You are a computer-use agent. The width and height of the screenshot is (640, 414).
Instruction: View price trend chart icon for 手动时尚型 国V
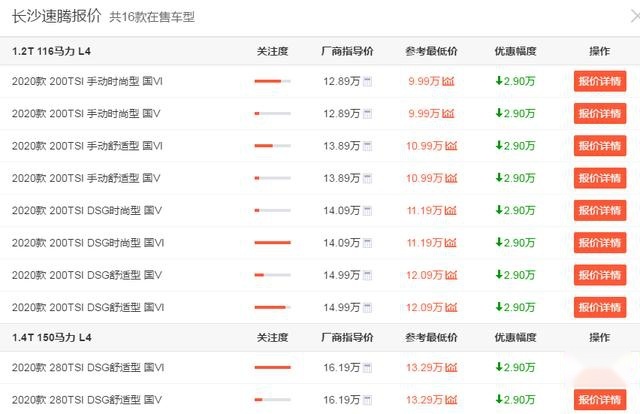click(x=448, y=114)
